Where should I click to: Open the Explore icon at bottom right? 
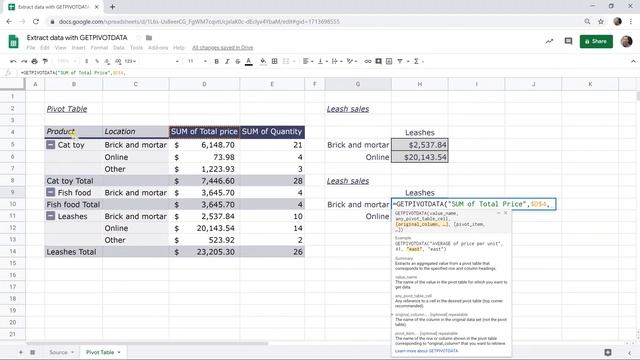click(x=608, y=352)
